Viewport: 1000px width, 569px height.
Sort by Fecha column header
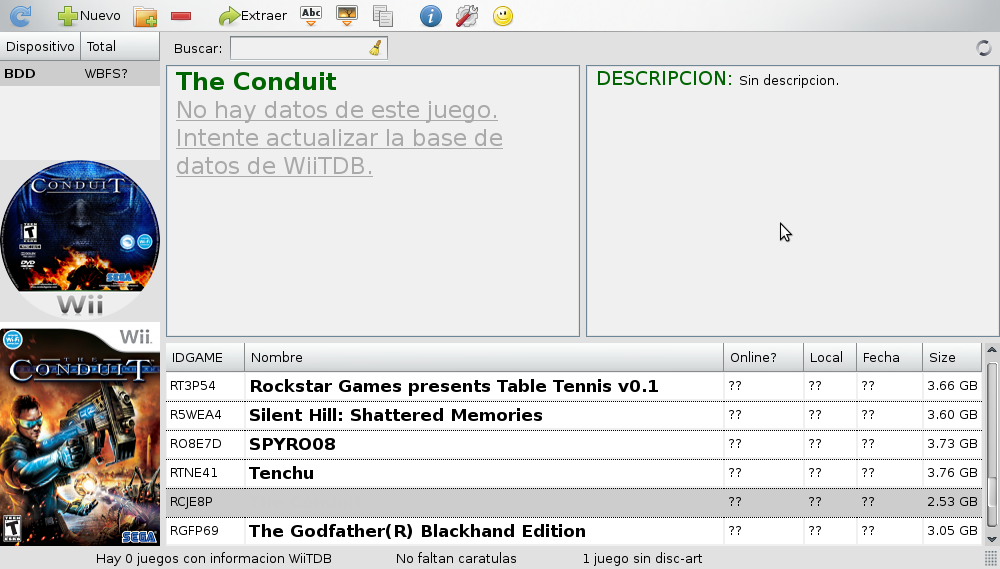click(x=889, y=357)
